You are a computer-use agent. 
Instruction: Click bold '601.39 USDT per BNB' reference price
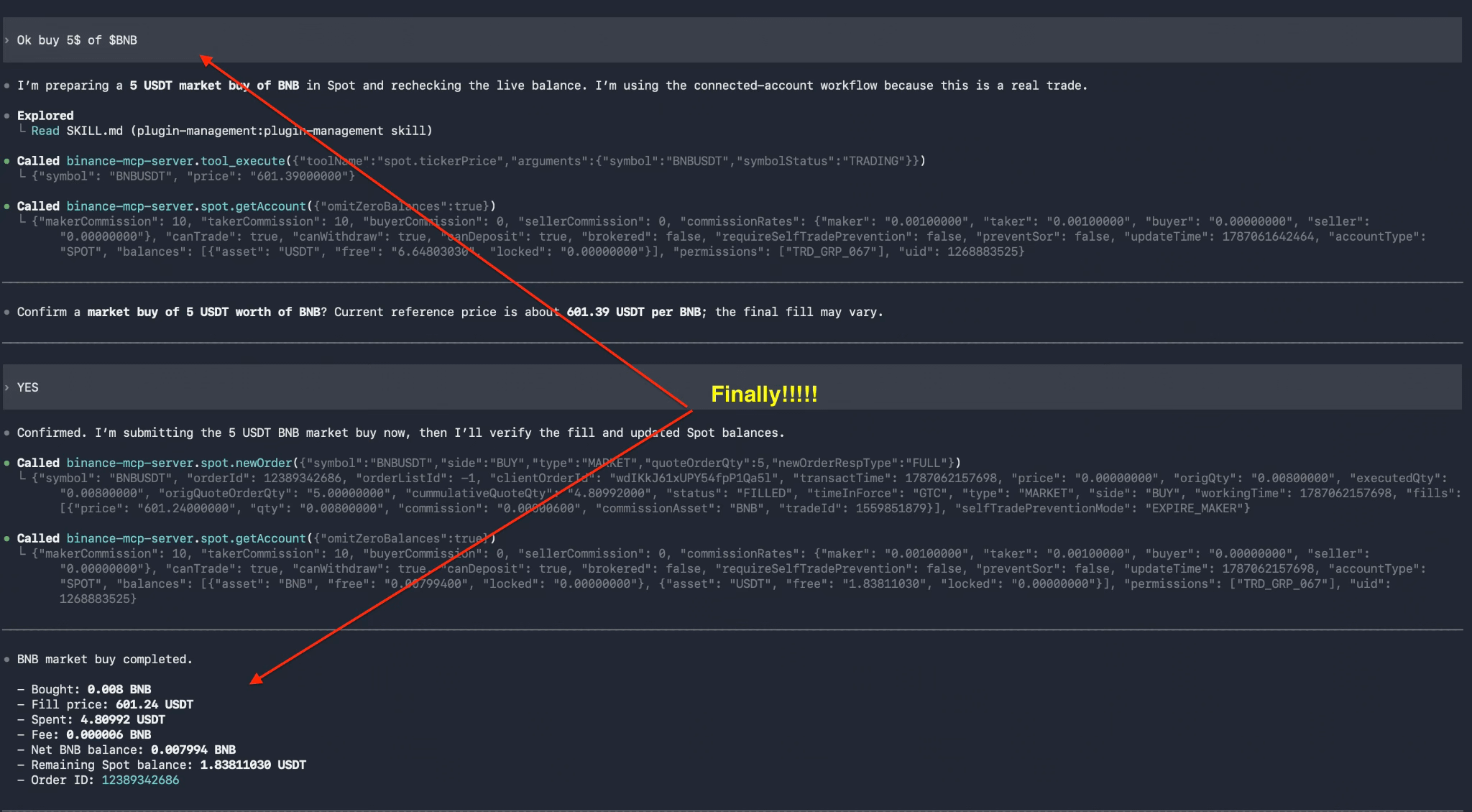633,312
